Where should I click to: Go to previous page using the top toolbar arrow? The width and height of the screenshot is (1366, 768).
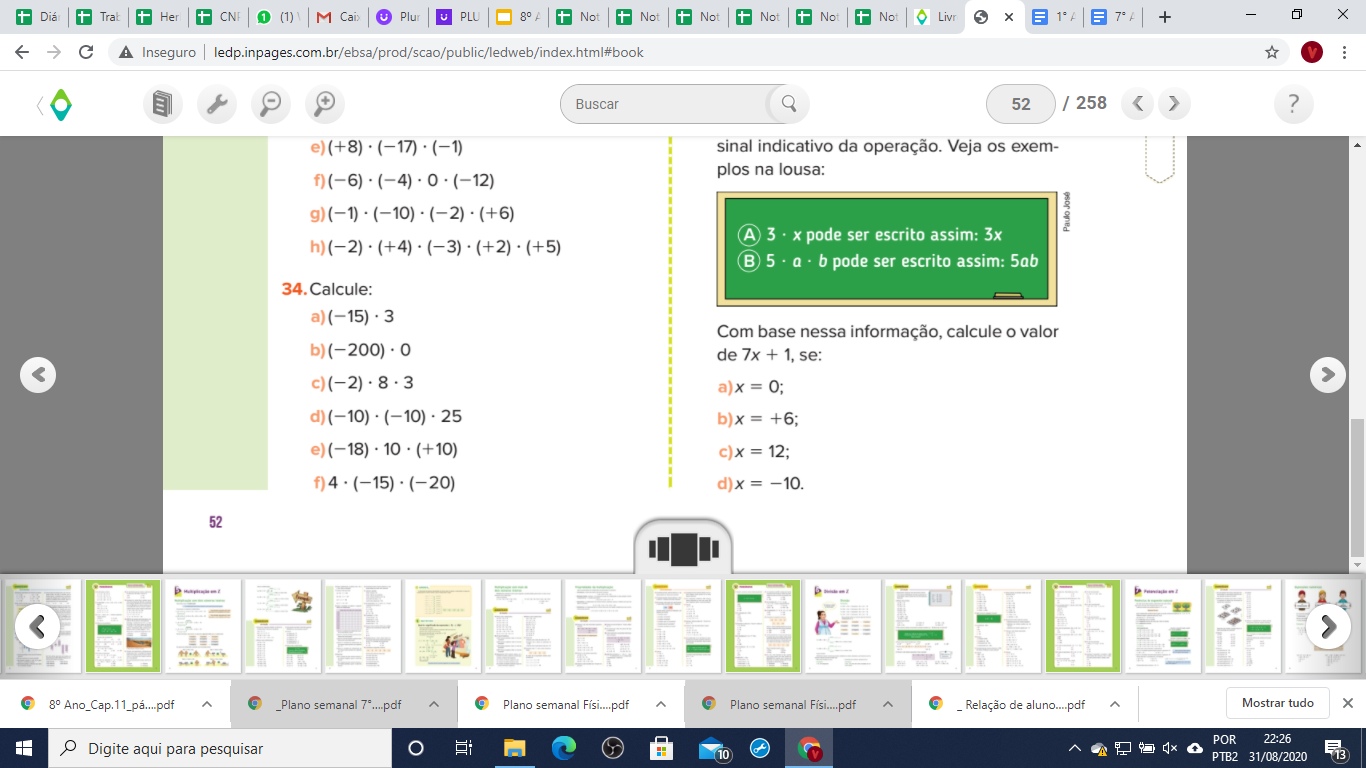[x=1138, y=103]
